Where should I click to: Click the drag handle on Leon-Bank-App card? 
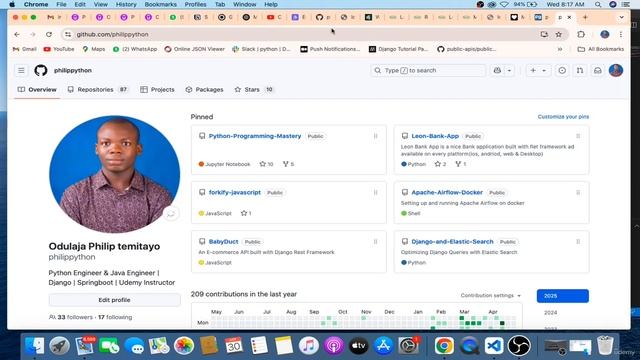[578, 136]
